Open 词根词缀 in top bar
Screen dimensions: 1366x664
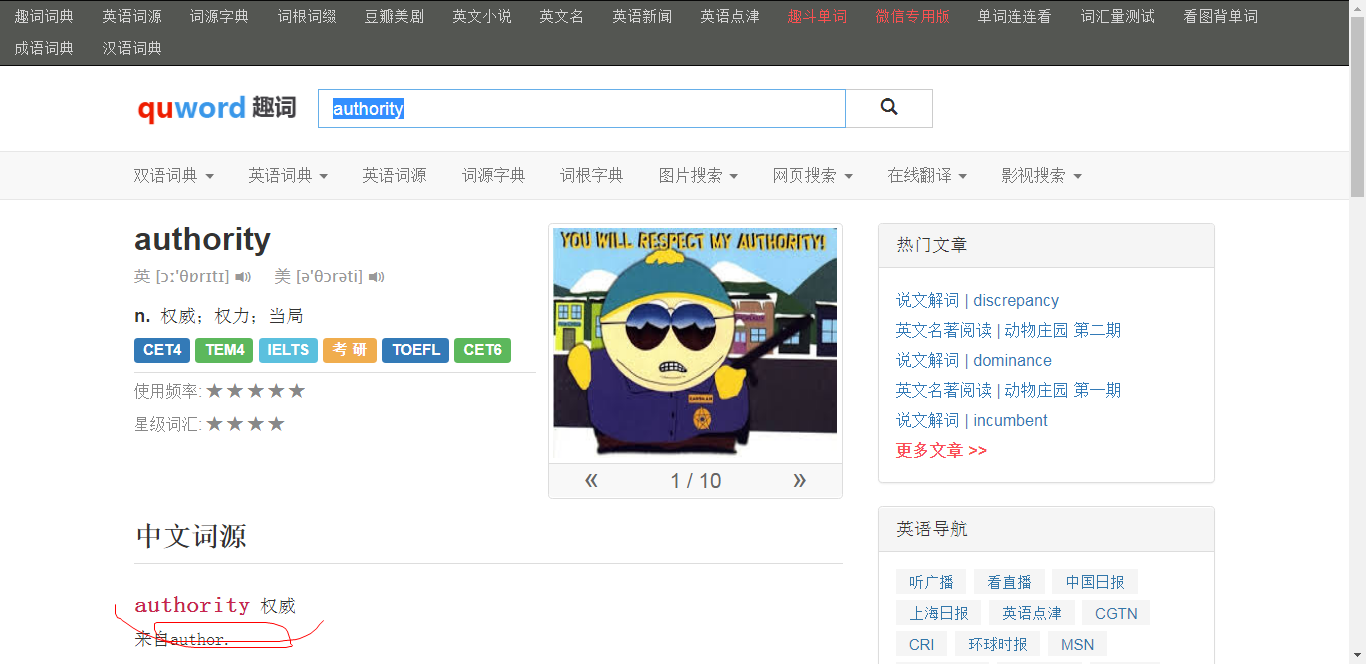307,16
